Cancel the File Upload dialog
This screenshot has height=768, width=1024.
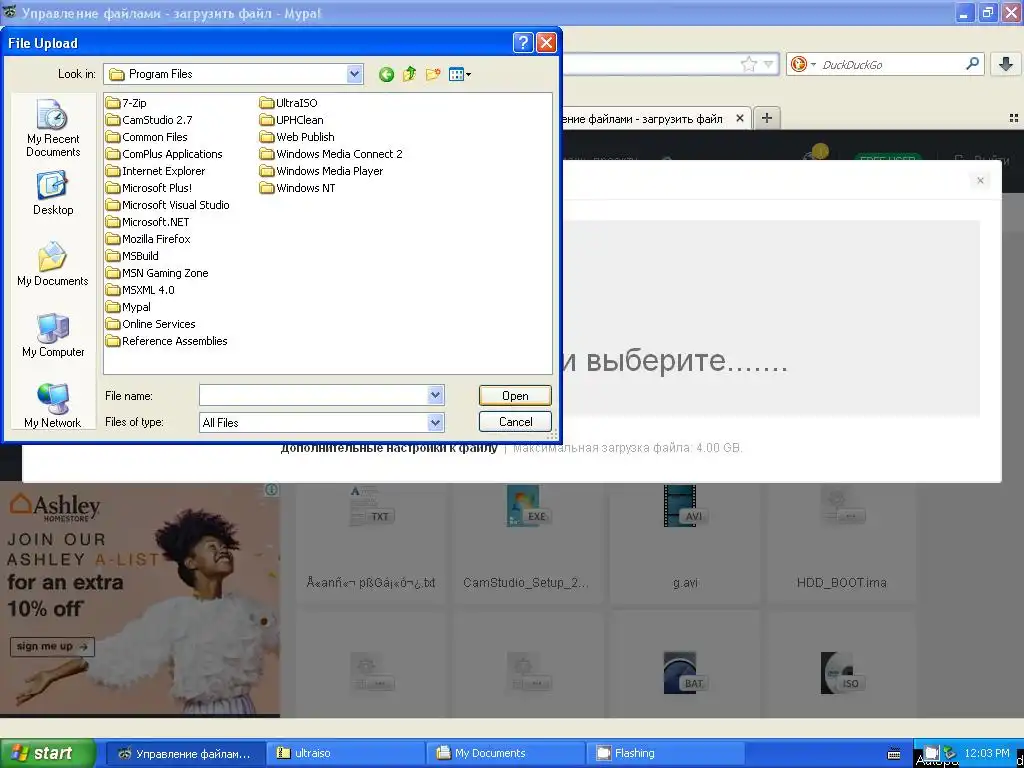pos(515,422)
